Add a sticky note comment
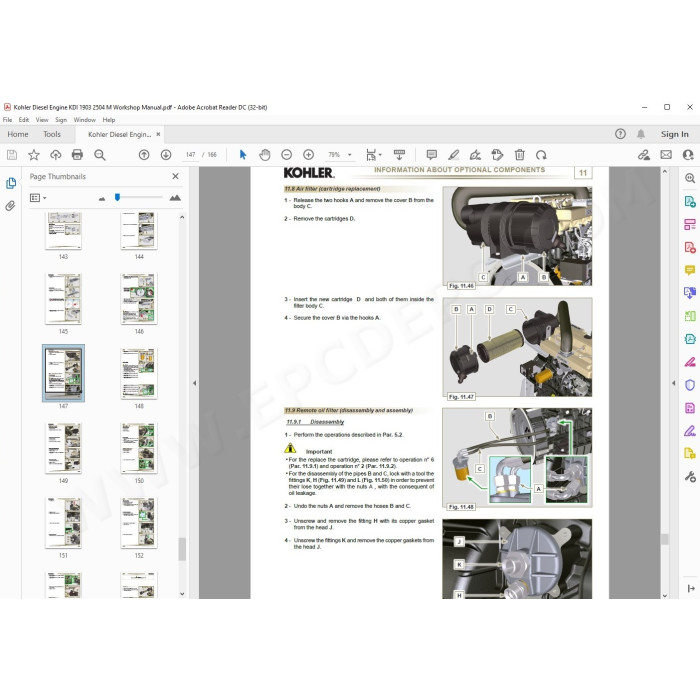The height and width of the screenshot is (700, 700). [x=432, y=155]
